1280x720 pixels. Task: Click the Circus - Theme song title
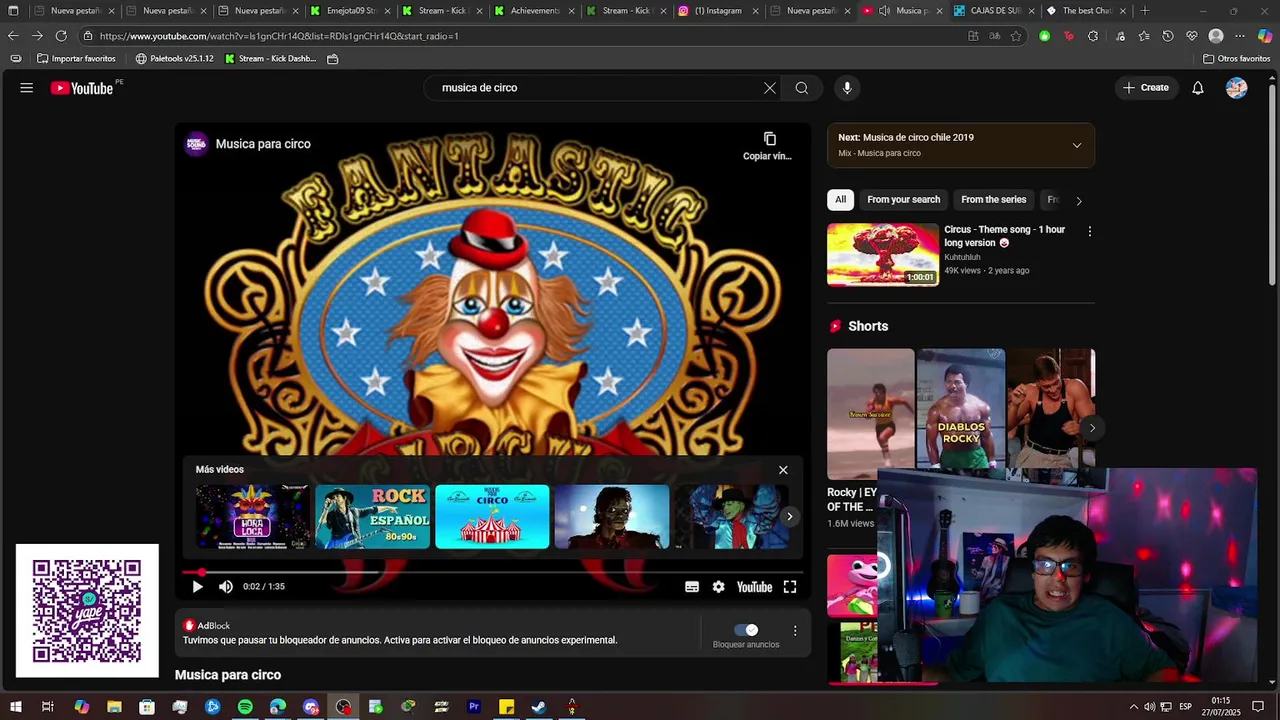tap(1004, 236)
